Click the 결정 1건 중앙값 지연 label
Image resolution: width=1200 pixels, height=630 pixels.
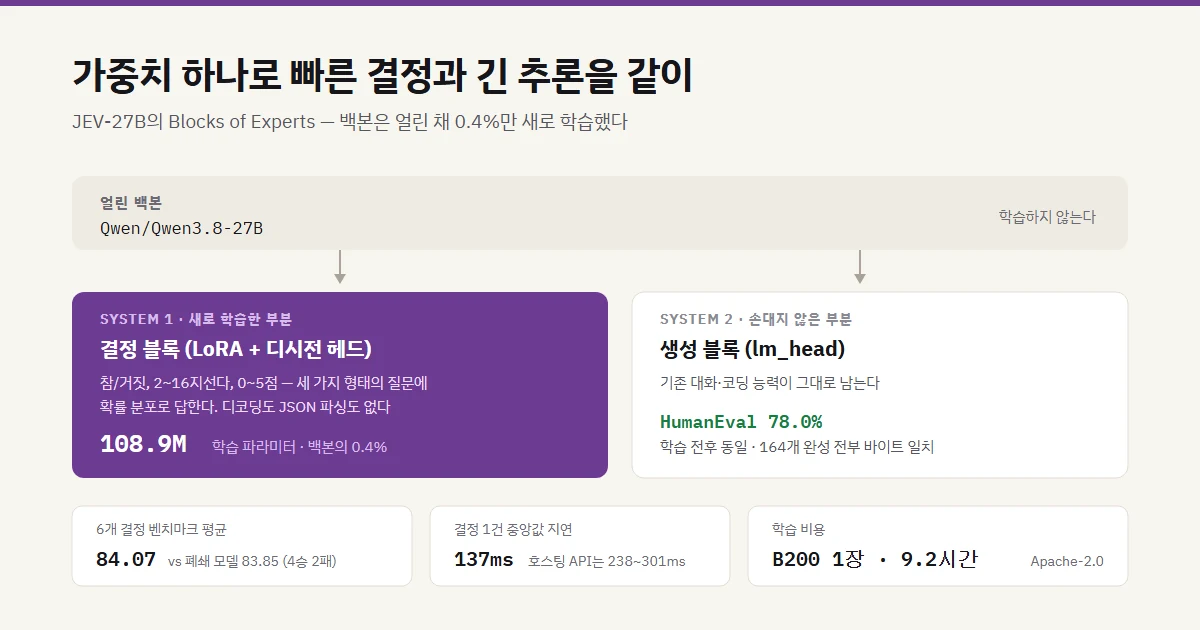click(x=513, y=529)
